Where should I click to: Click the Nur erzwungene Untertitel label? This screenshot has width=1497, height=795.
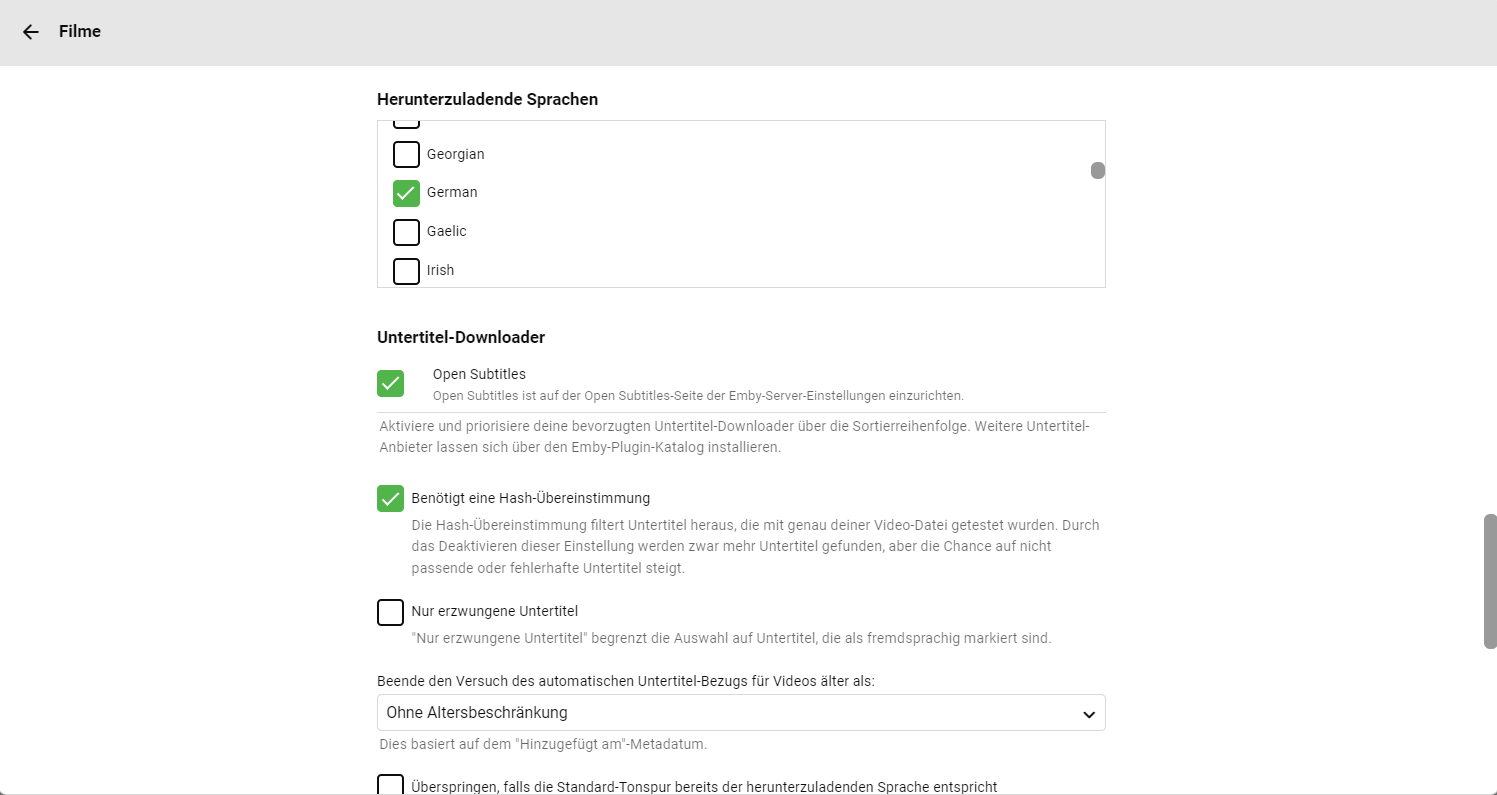click(x=495, y=611)
